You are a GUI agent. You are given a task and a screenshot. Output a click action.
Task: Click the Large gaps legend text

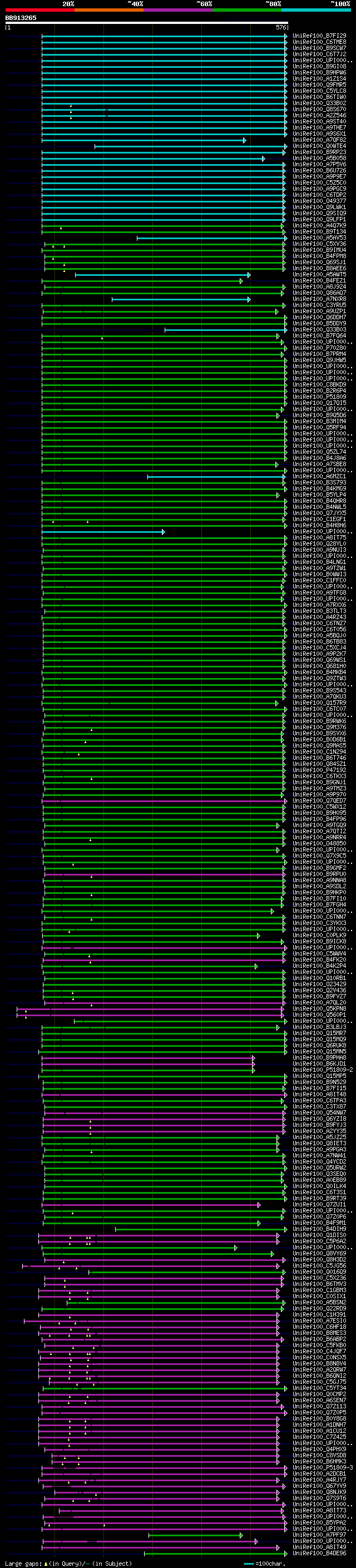pyautogui.click(x=68, y=1563)
